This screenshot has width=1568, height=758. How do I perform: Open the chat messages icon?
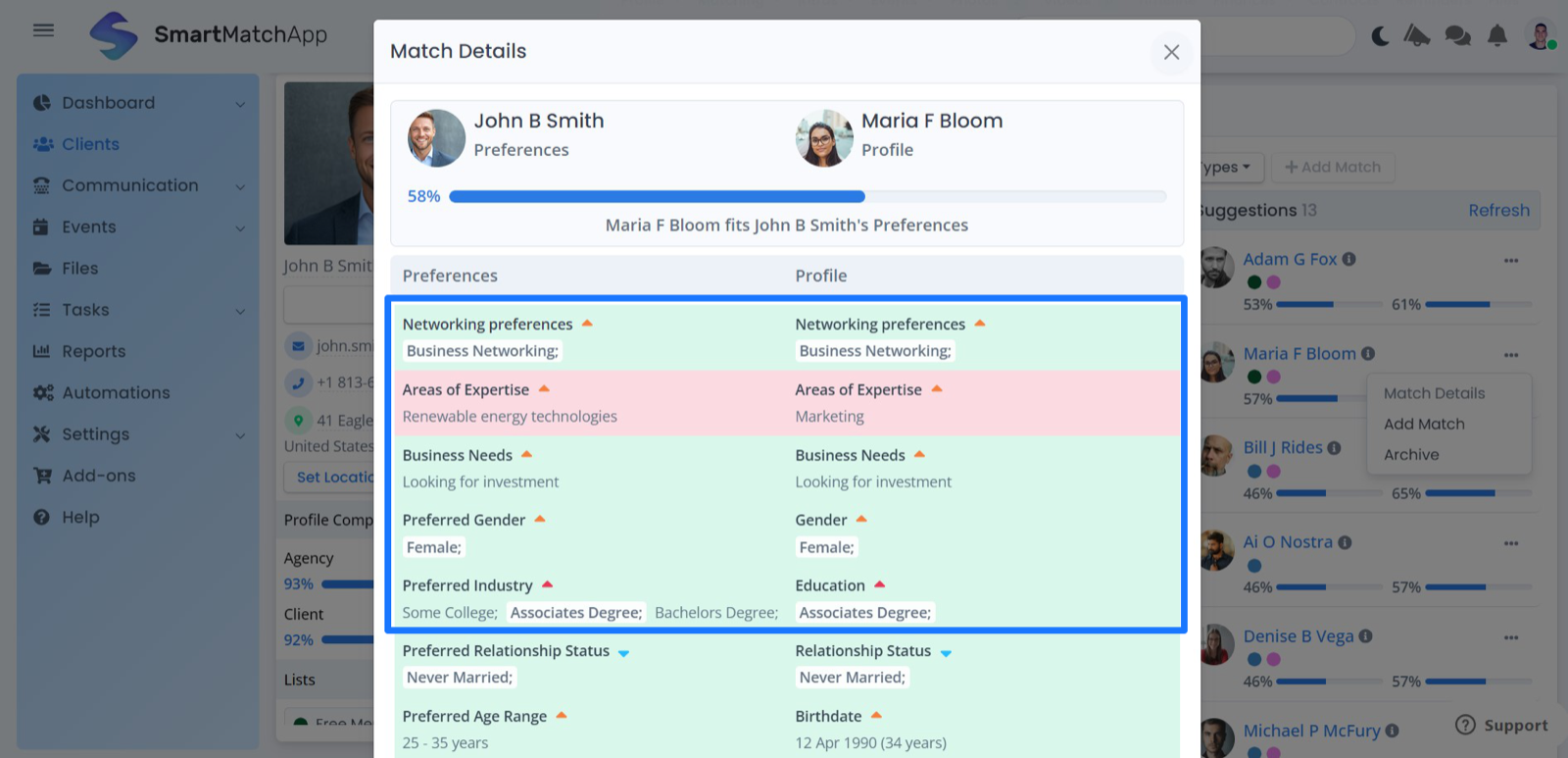click(x=1457, y=36)
